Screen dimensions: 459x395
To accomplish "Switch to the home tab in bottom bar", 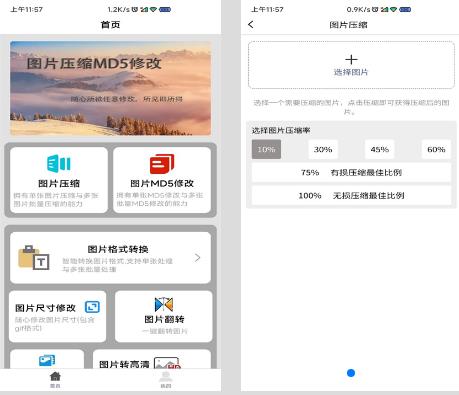I will tap(55, 379).
